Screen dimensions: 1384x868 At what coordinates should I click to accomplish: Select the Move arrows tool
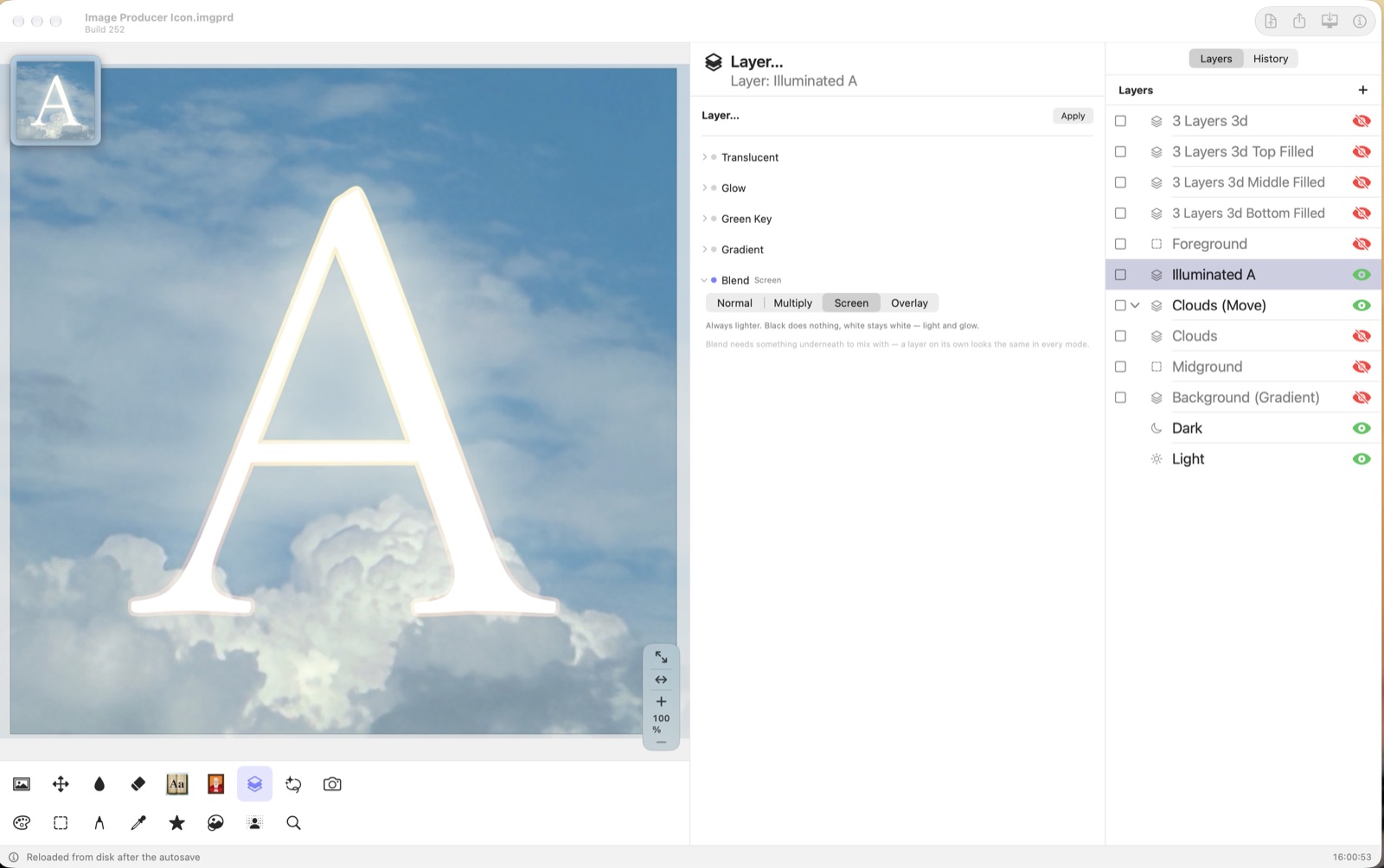click(61, 784)
